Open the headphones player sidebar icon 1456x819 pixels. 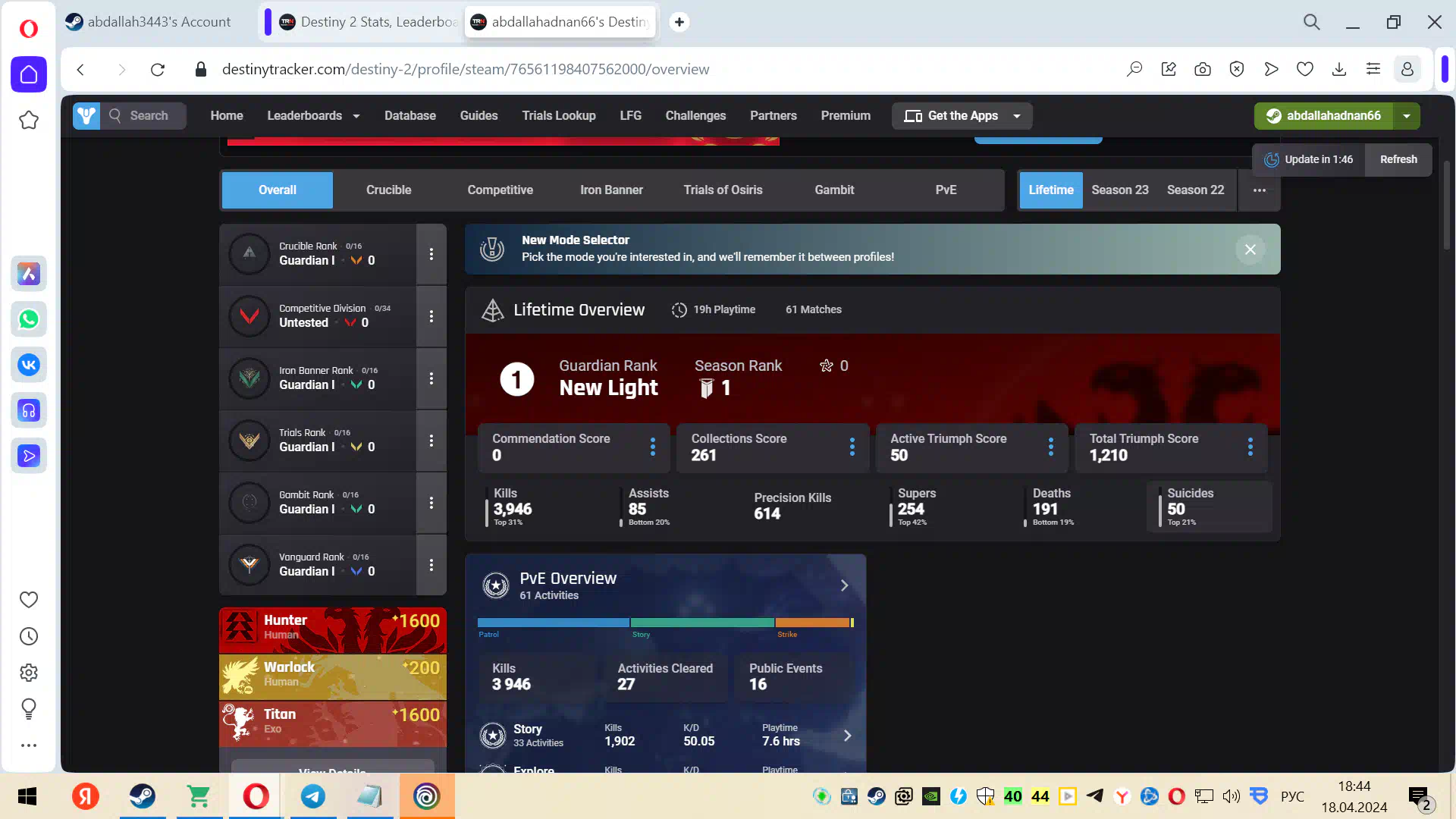coord(29,410)
